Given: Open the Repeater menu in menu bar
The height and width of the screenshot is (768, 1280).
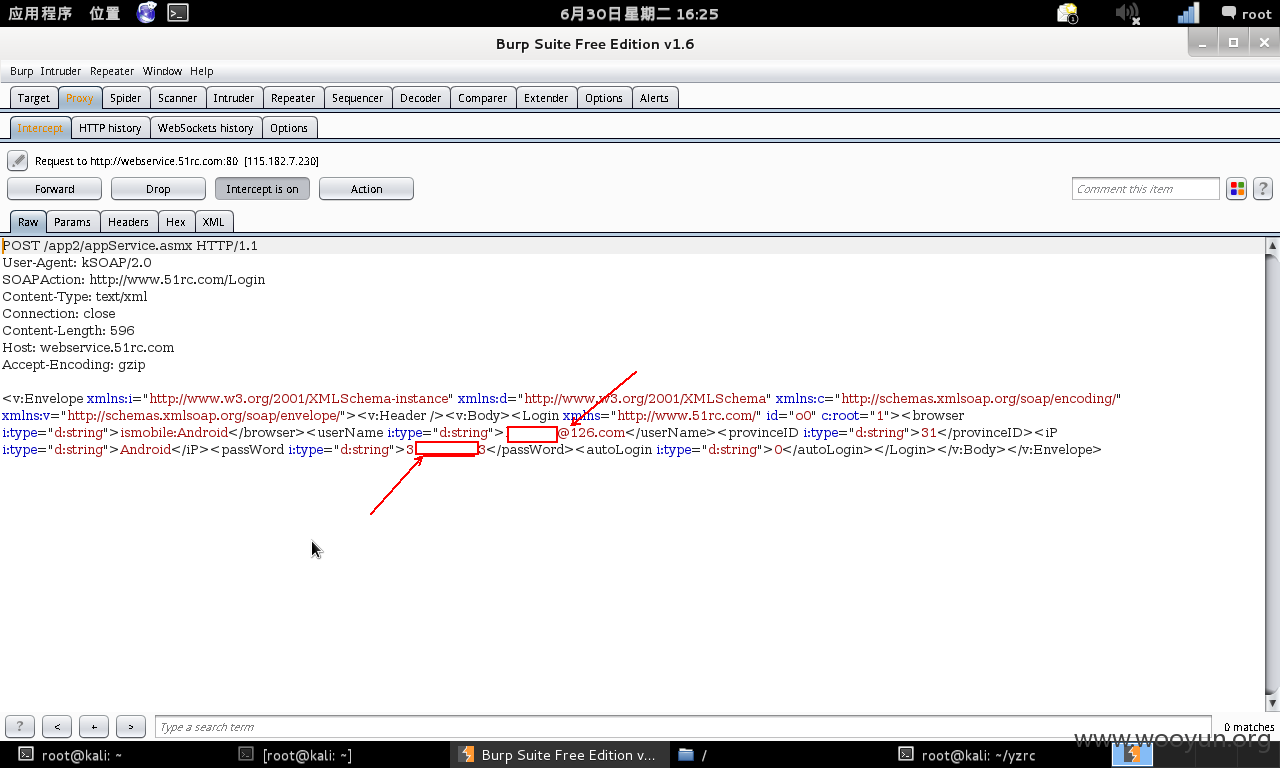Looking at the screenshot, I should (x=112, y=71).
